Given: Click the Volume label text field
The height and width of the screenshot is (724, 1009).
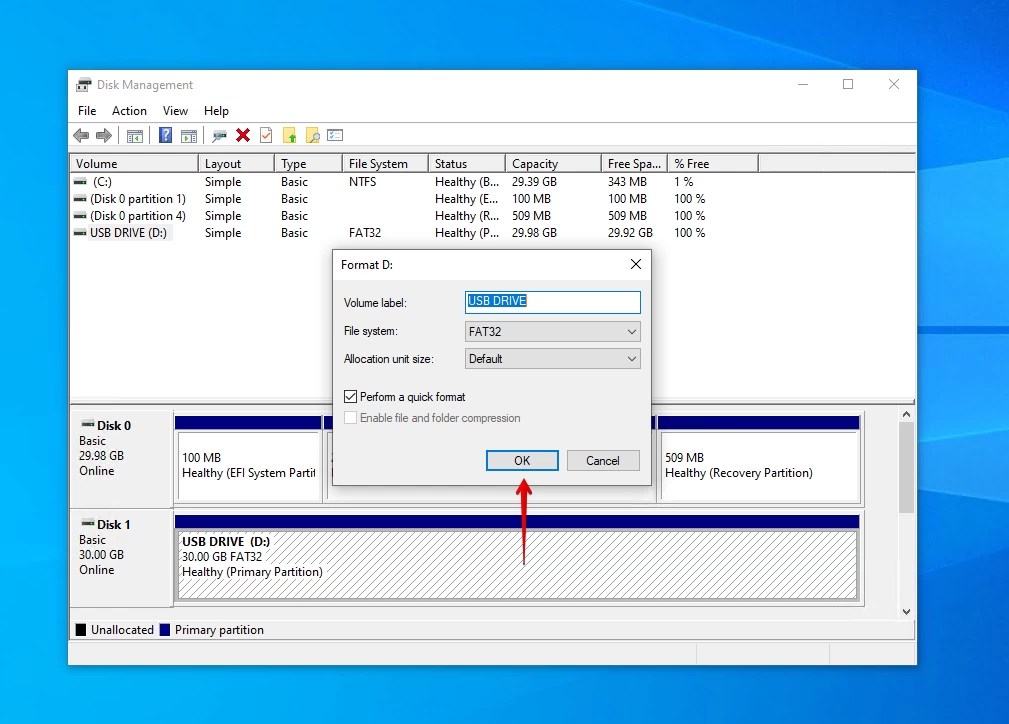Looking at the screenshot, I should click(x=551, y=302).
